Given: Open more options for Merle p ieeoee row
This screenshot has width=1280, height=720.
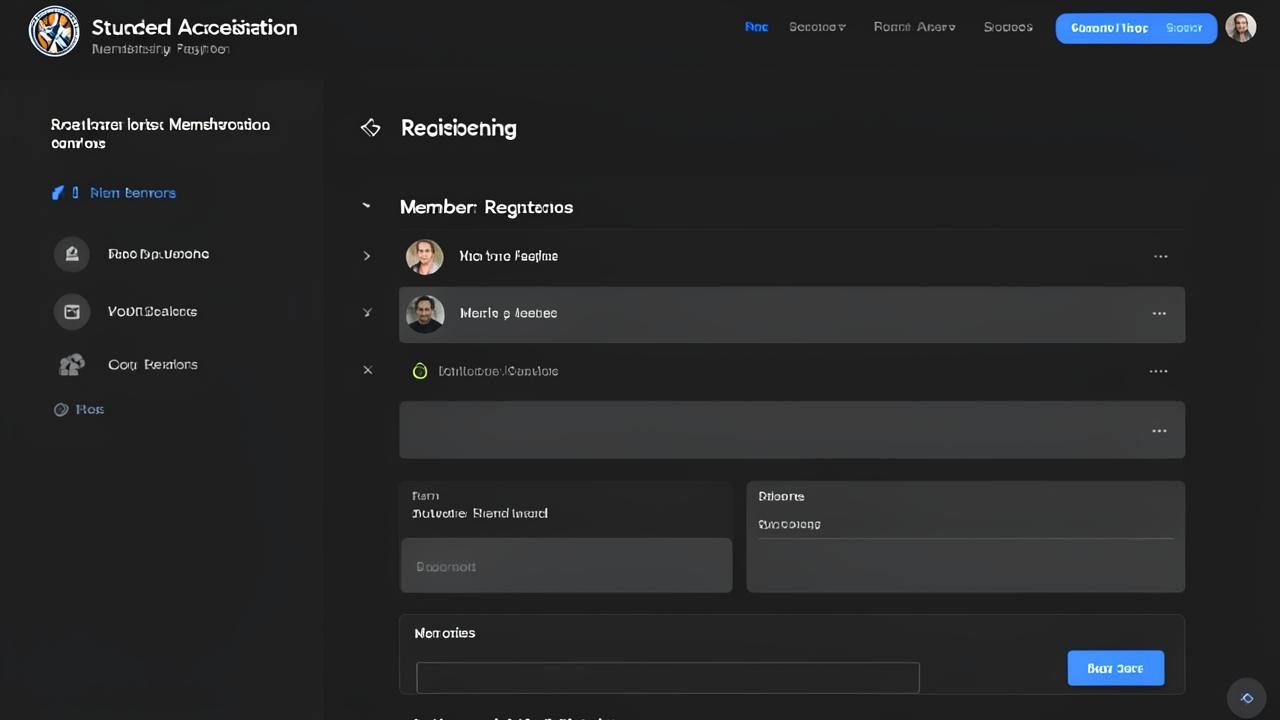Looking at the screenshot, I should (1159, 313).
